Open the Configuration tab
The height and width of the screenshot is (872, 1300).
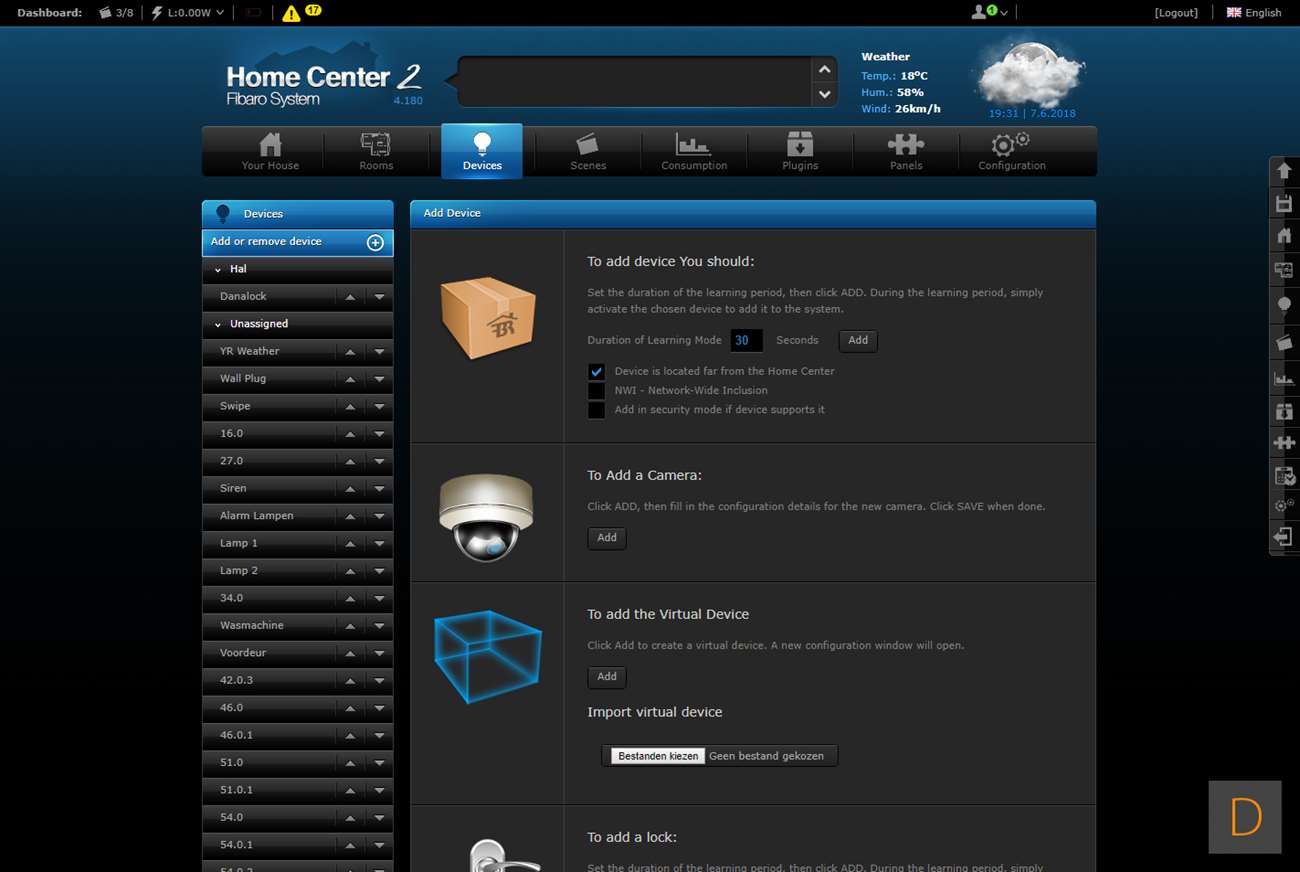point(1012,152)
